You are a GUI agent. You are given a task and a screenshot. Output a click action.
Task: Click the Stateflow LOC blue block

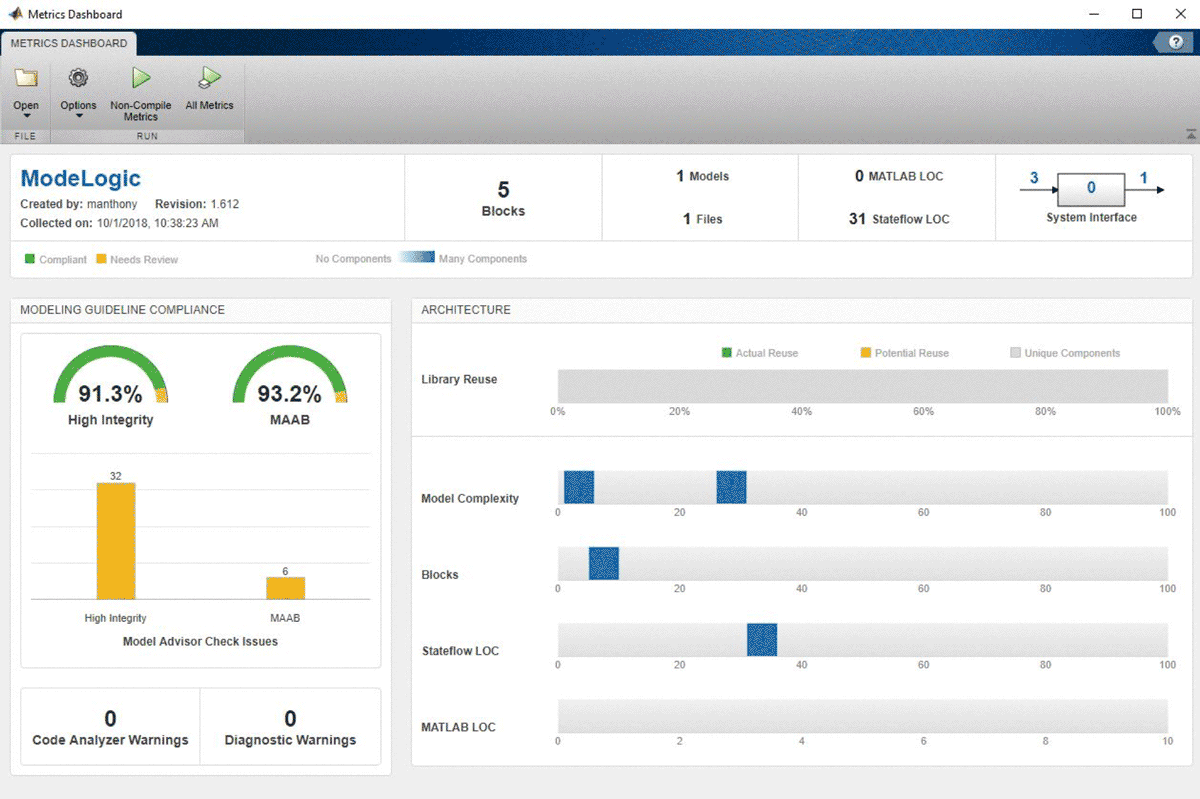click(762, 640)
